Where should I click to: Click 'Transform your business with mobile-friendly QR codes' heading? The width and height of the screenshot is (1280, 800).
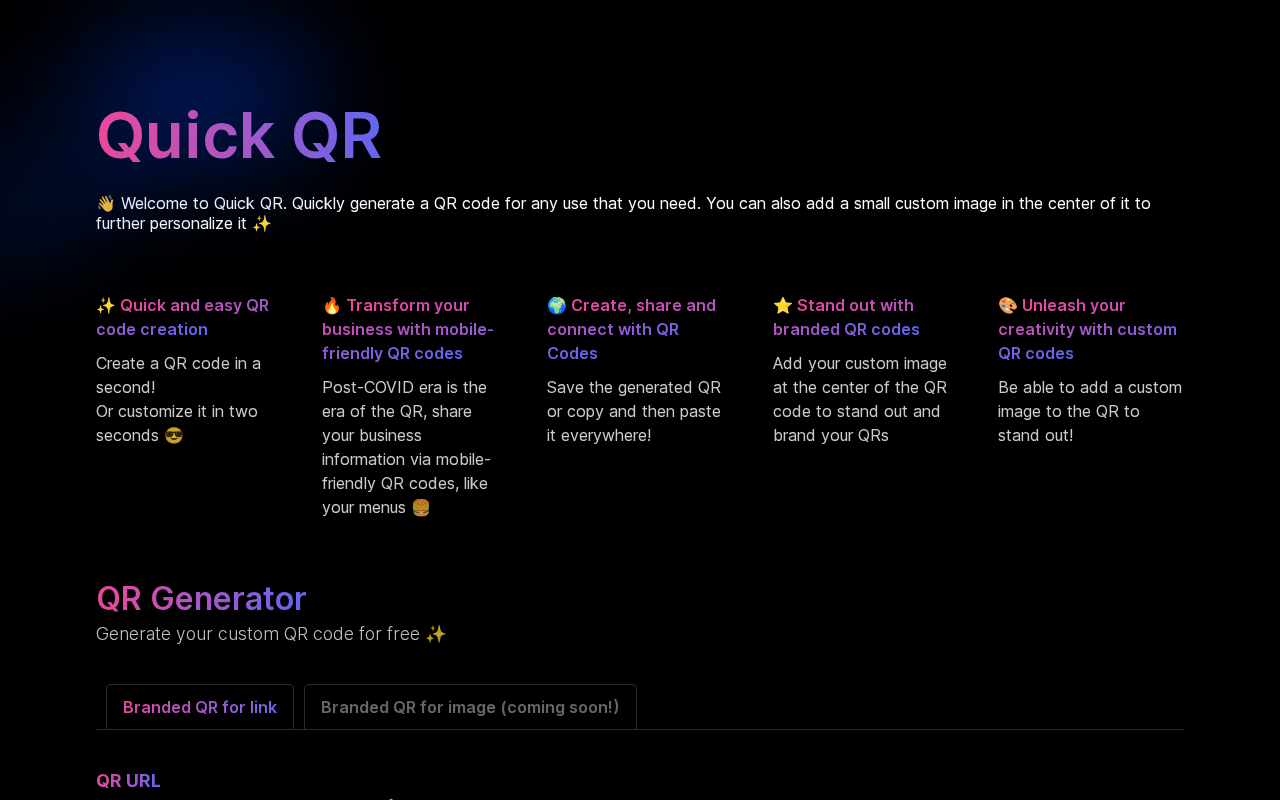(408, 329)
